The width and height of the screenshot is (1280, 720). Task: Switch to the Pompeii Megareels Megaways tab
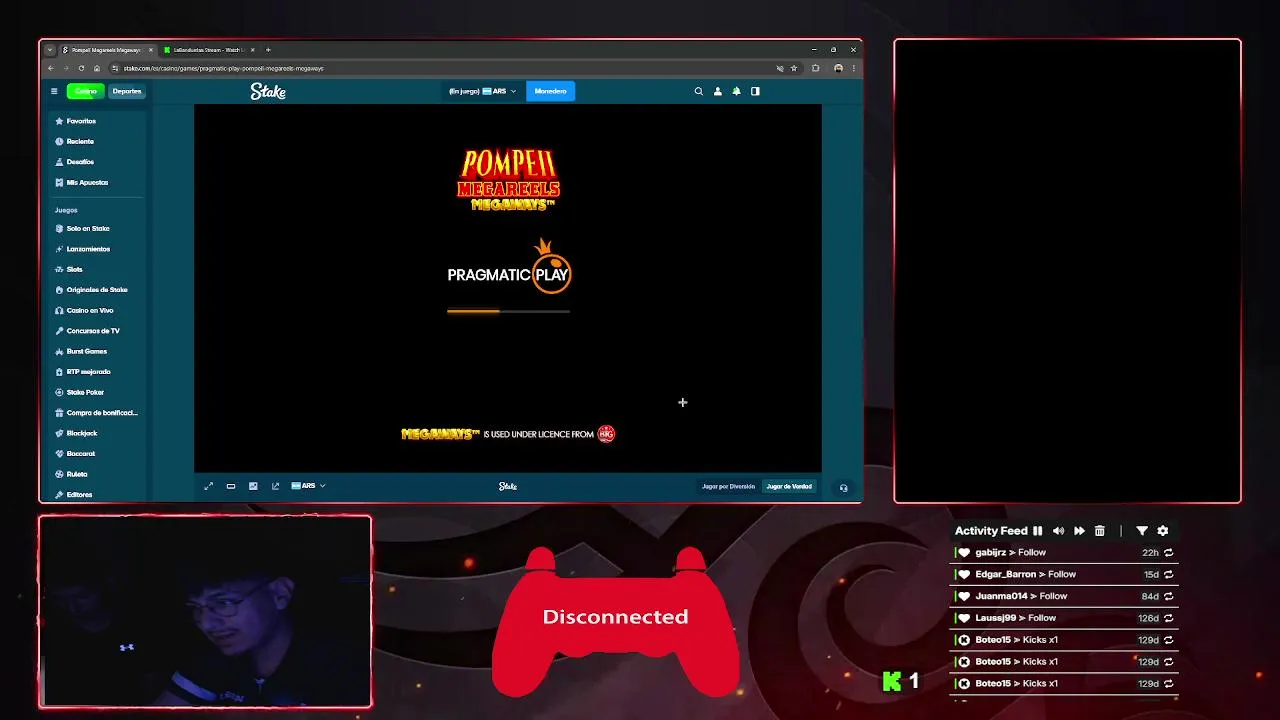click(x=105, y=50)
